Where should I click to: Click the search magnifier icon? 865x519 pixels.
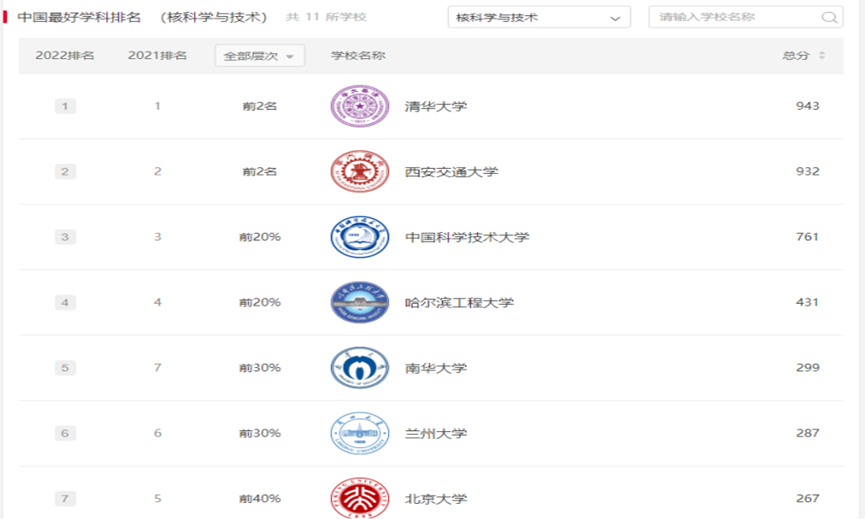(829, 17)
